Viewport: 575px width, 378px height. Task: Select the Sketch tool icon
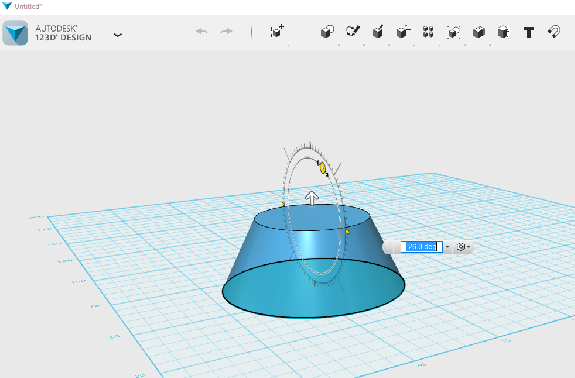click(353, 32)
